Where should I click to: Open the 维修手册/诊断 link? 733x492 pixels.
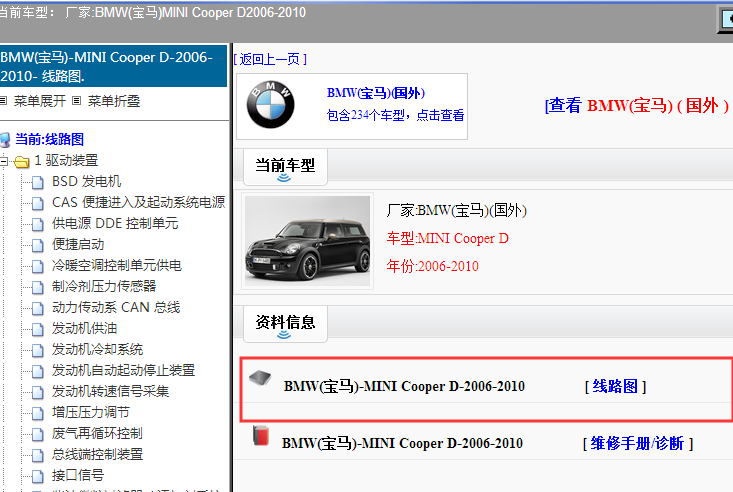pos(638,443)
